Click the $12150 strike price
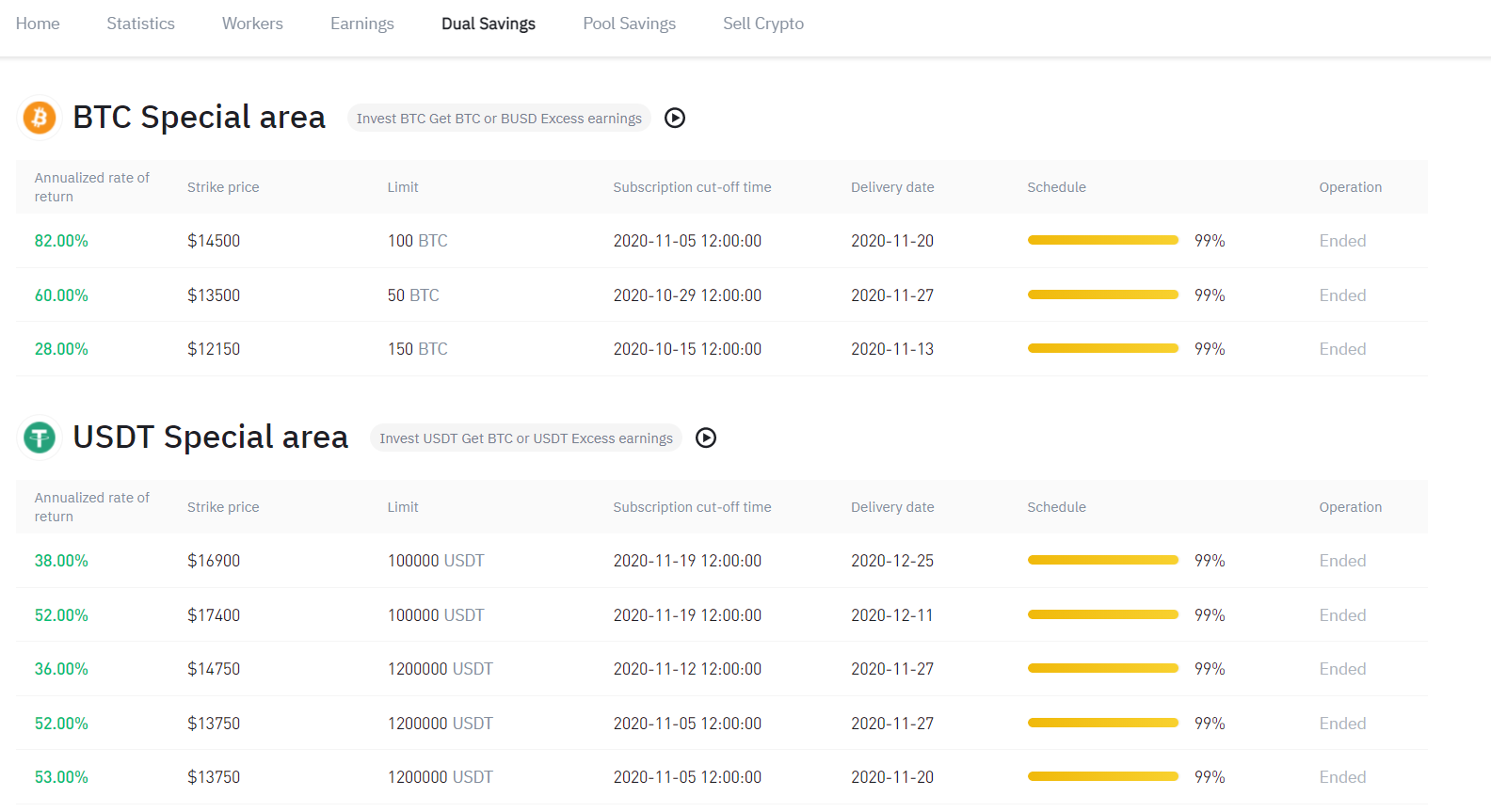The width and height of the screenshot is (1491, 812). [x=214, y=349]
